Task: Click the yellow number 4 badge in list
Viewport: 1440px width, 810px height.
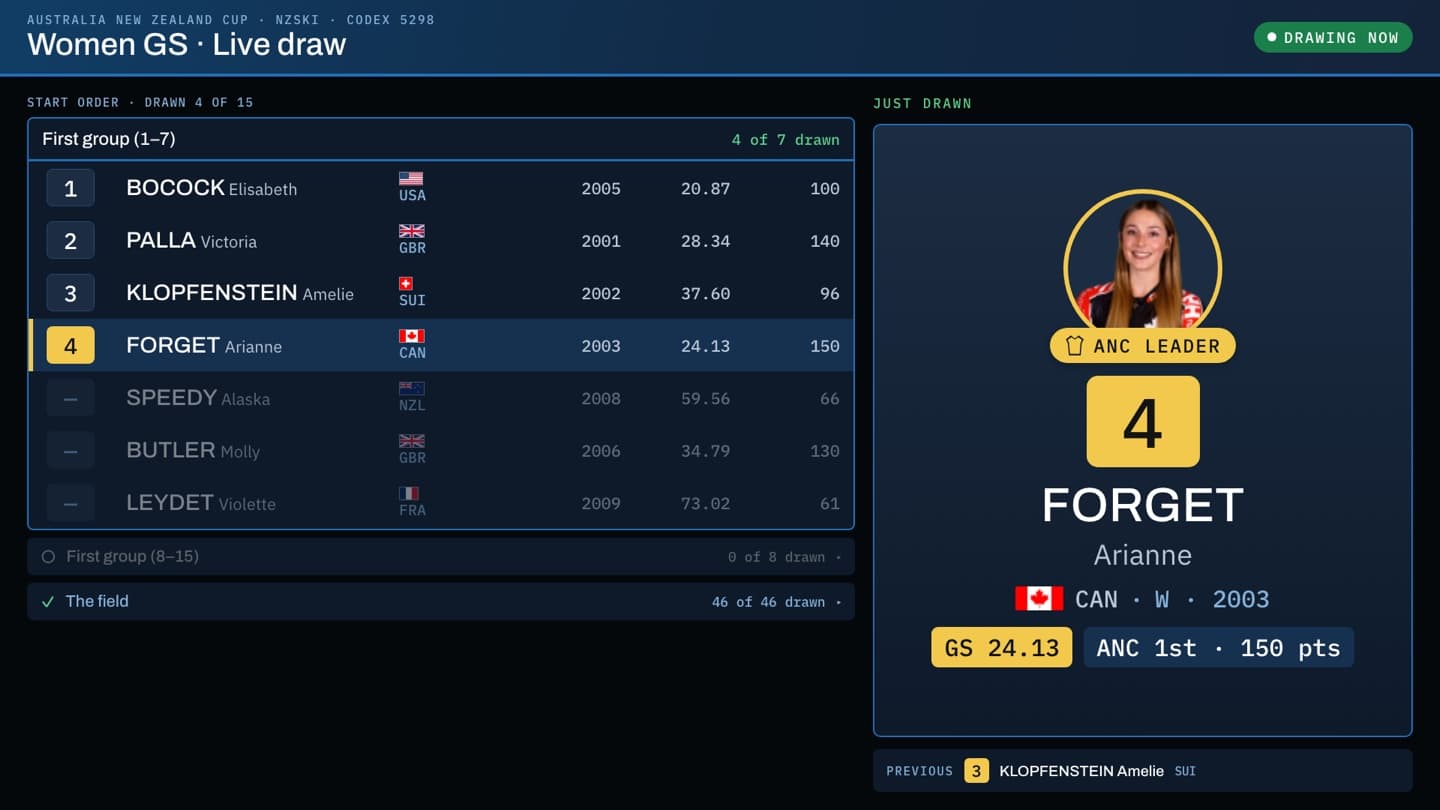Action: pyautogui.click(x=70, y=346)
